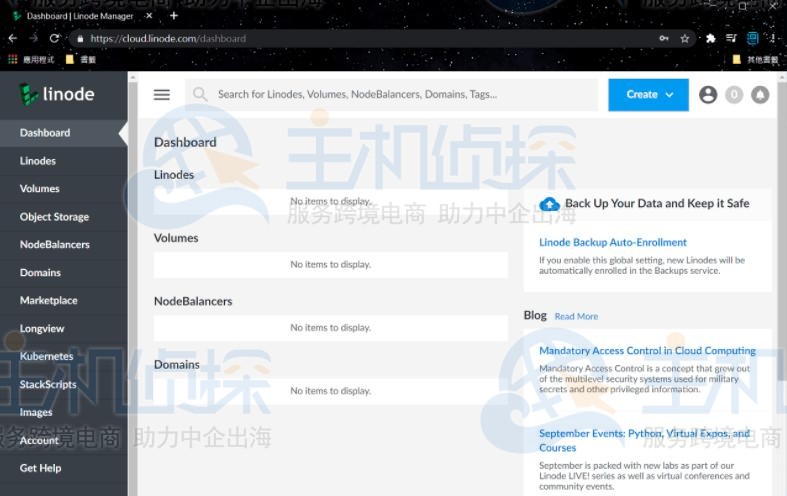Click the site lock security icon
The image size is (787, 496).
click(x=80, y=39)
